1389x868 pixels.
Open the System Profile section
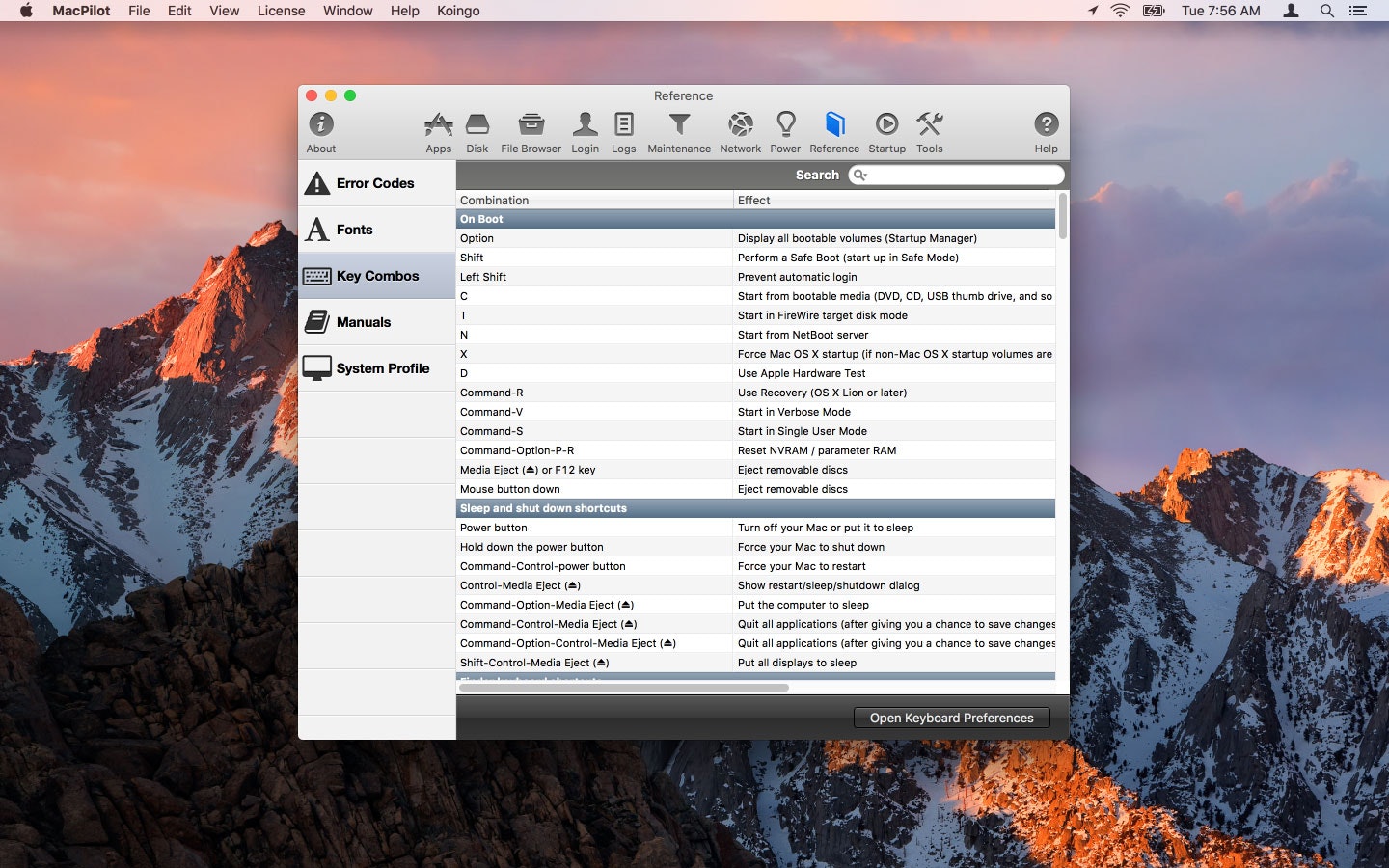(376, 367)
